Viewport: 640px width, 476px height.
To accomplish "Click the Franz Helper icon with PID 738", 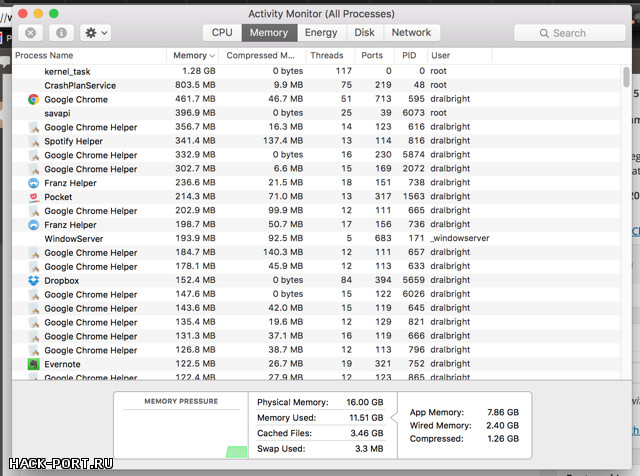I will click(x=33, y=183).
